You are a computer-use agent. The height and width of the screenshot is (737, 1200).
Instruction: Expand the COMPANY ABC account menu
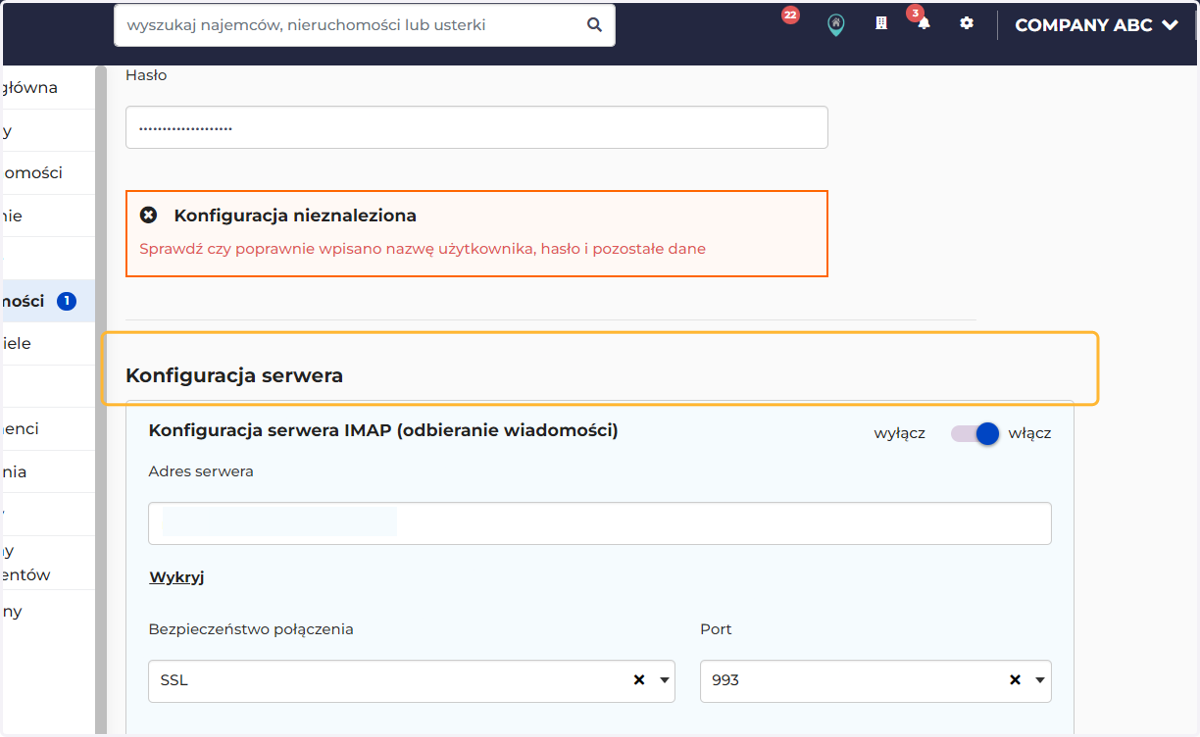click(1097, 26)
